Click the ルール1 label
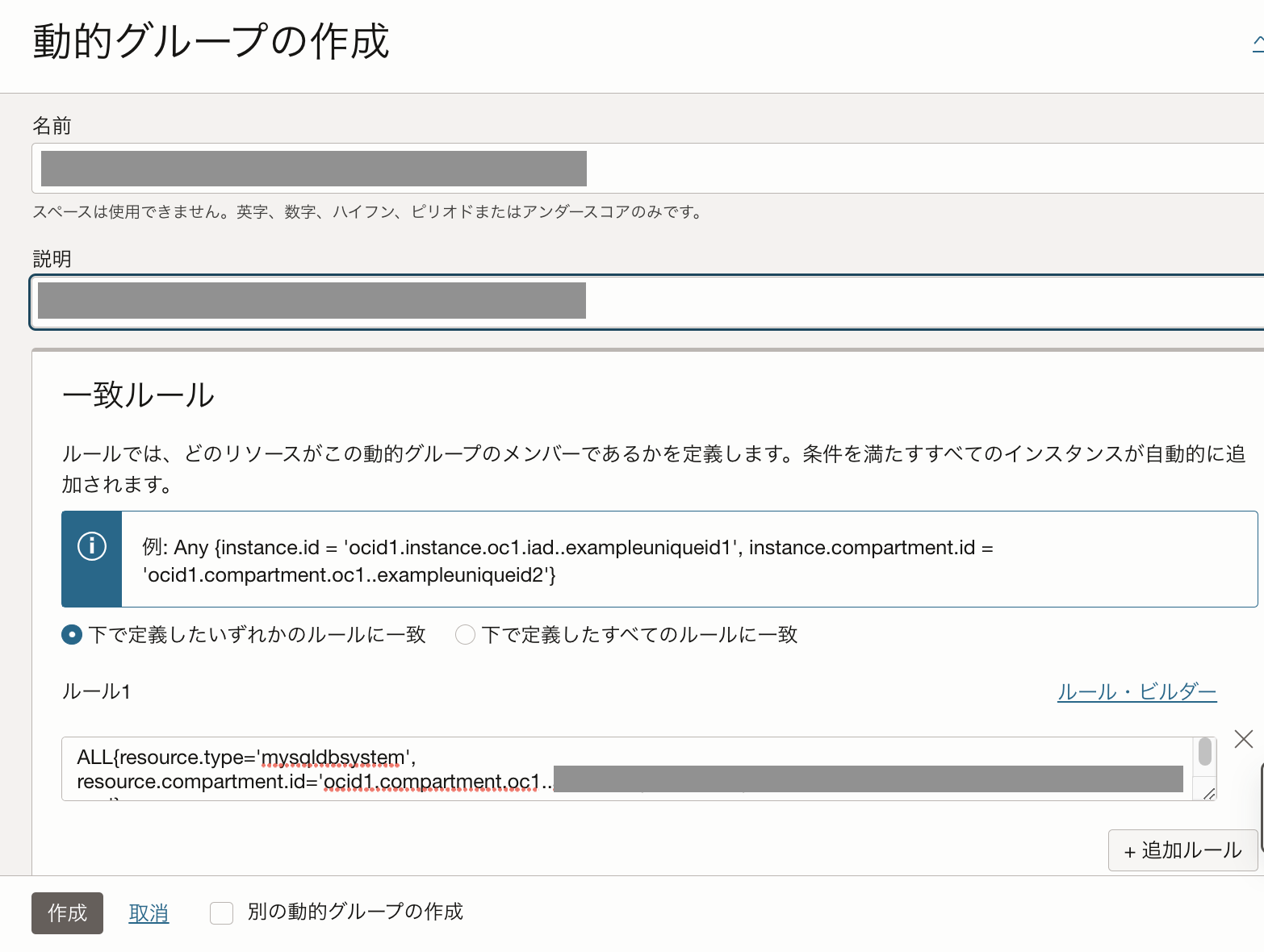This screenshot has height=952, width=1264. tap(96, 691)
